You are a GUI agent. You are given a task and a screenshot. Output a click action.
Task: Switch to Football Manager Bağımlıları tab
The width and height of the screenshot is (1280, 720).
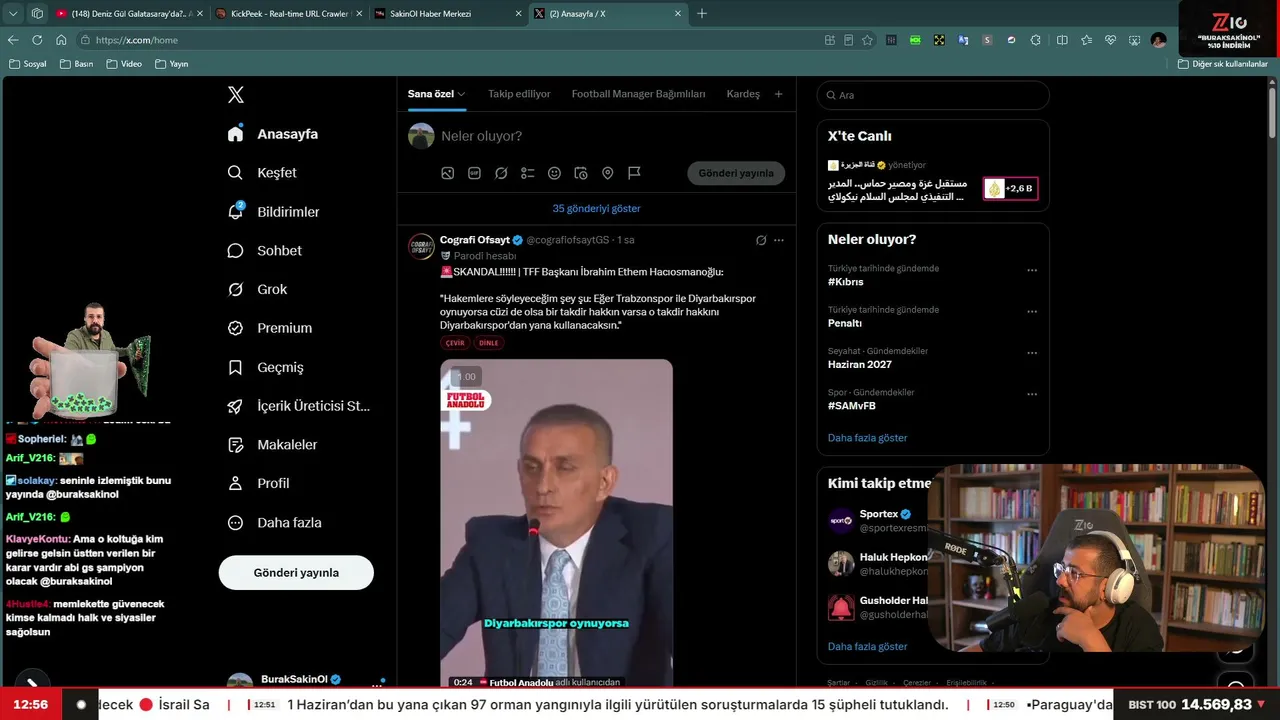638,94
